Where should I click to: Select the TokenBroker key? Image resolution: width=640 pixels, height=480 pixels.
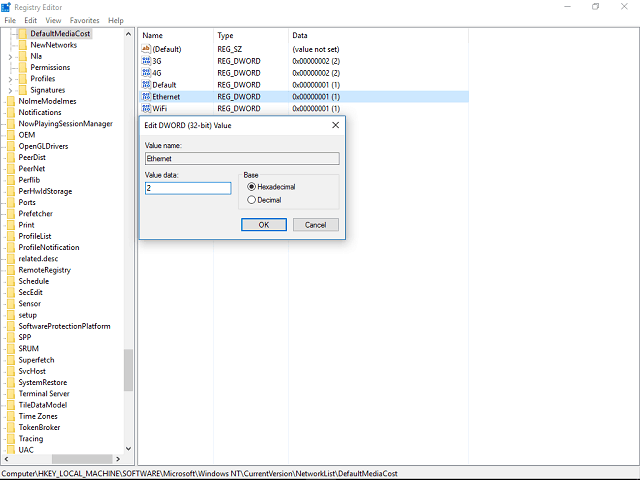(39, 427)
